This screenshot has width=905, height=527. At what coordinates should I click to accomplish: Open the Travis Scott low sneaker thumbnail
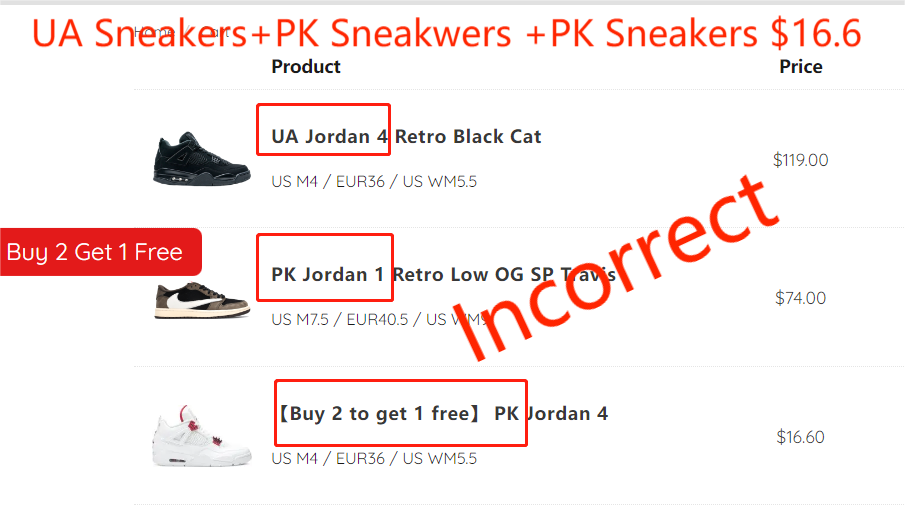point(201,300)
